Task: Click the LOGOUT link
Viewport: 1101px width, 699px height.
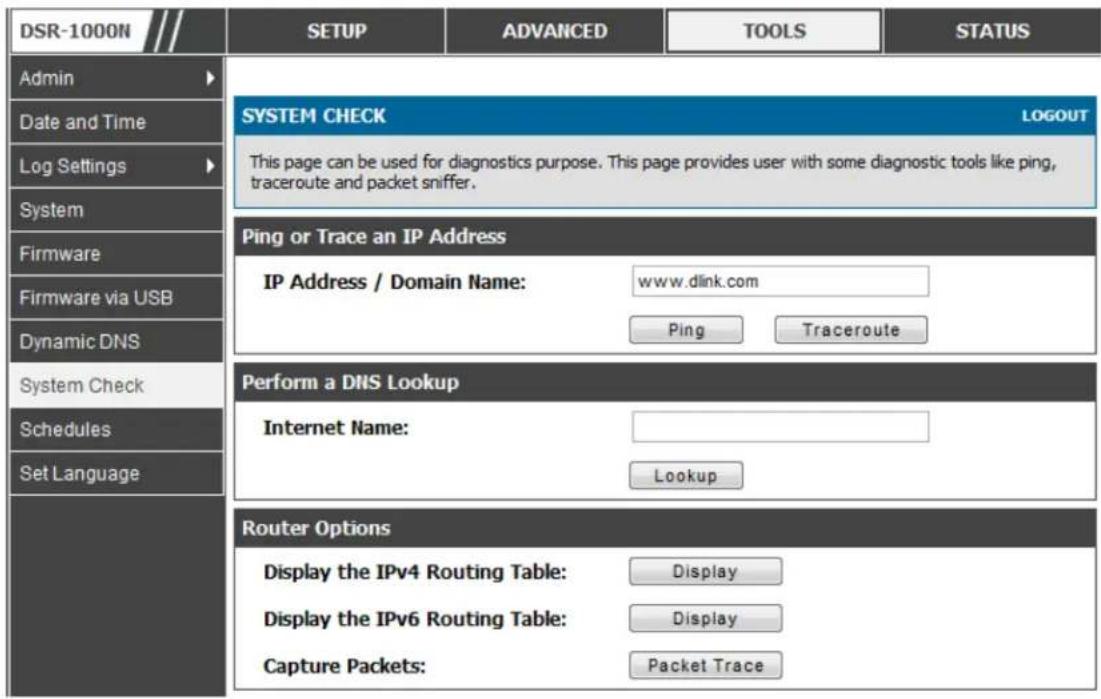Action: pyautogui.click(x=1054, y=116)
